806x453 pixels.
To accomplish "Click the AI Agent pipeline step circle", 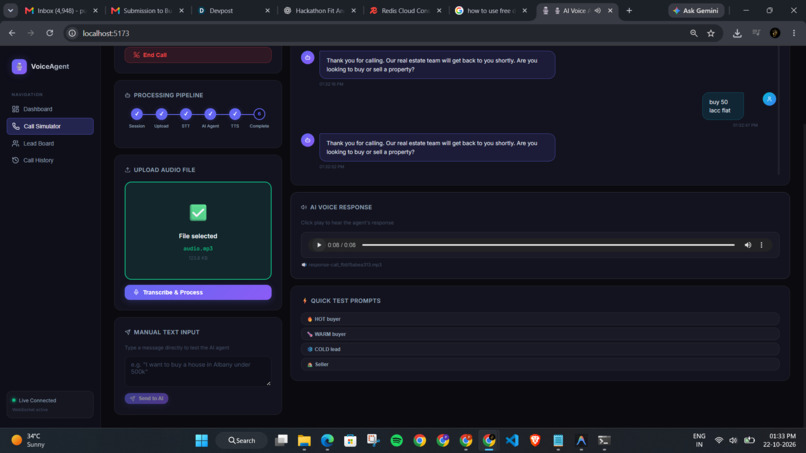I will click(x=210, y=114).
